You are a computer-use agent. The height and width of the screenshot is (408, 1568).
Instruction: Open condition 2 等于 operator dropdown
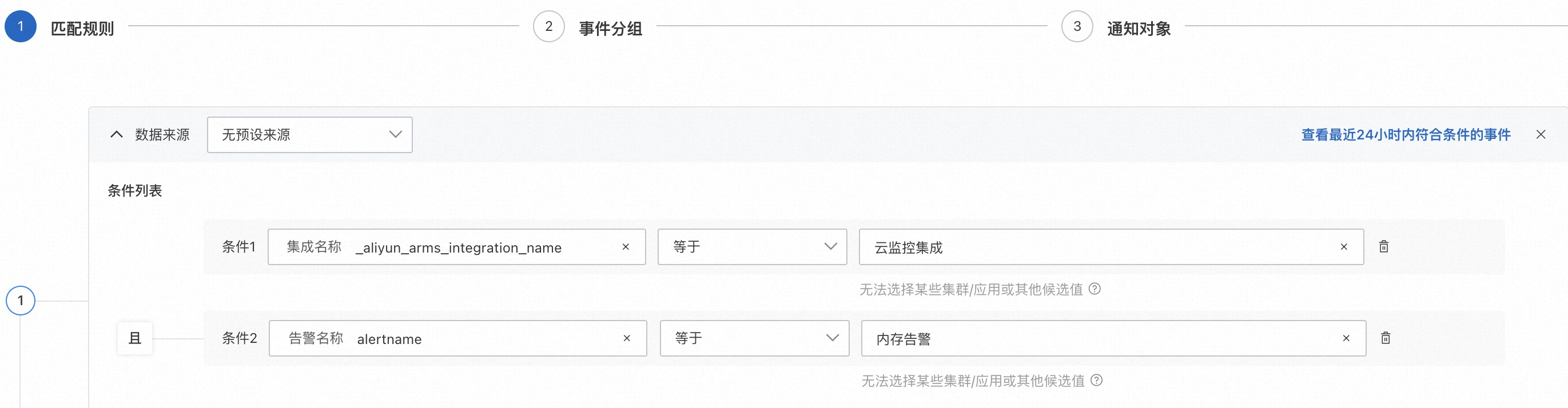[x=754, y=338]
